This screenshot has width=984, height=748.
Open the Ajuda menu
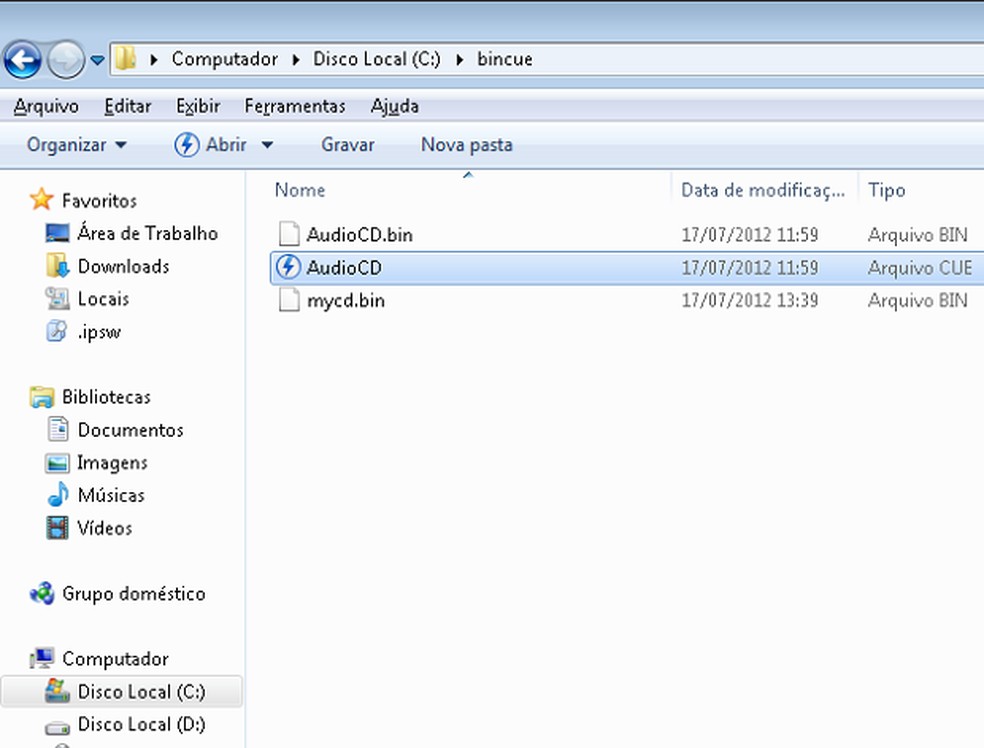tap(394, 106)
